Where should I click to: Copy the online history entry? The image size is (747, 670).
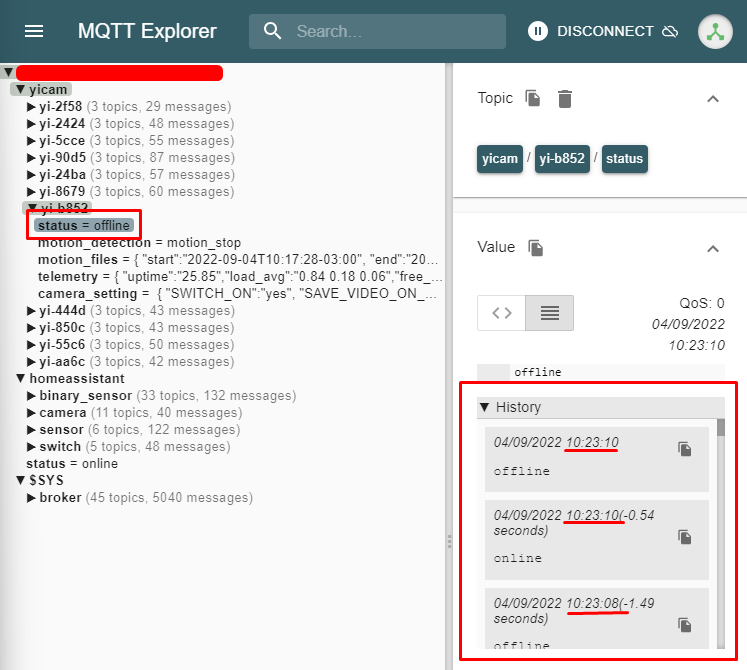click(685, 537)
